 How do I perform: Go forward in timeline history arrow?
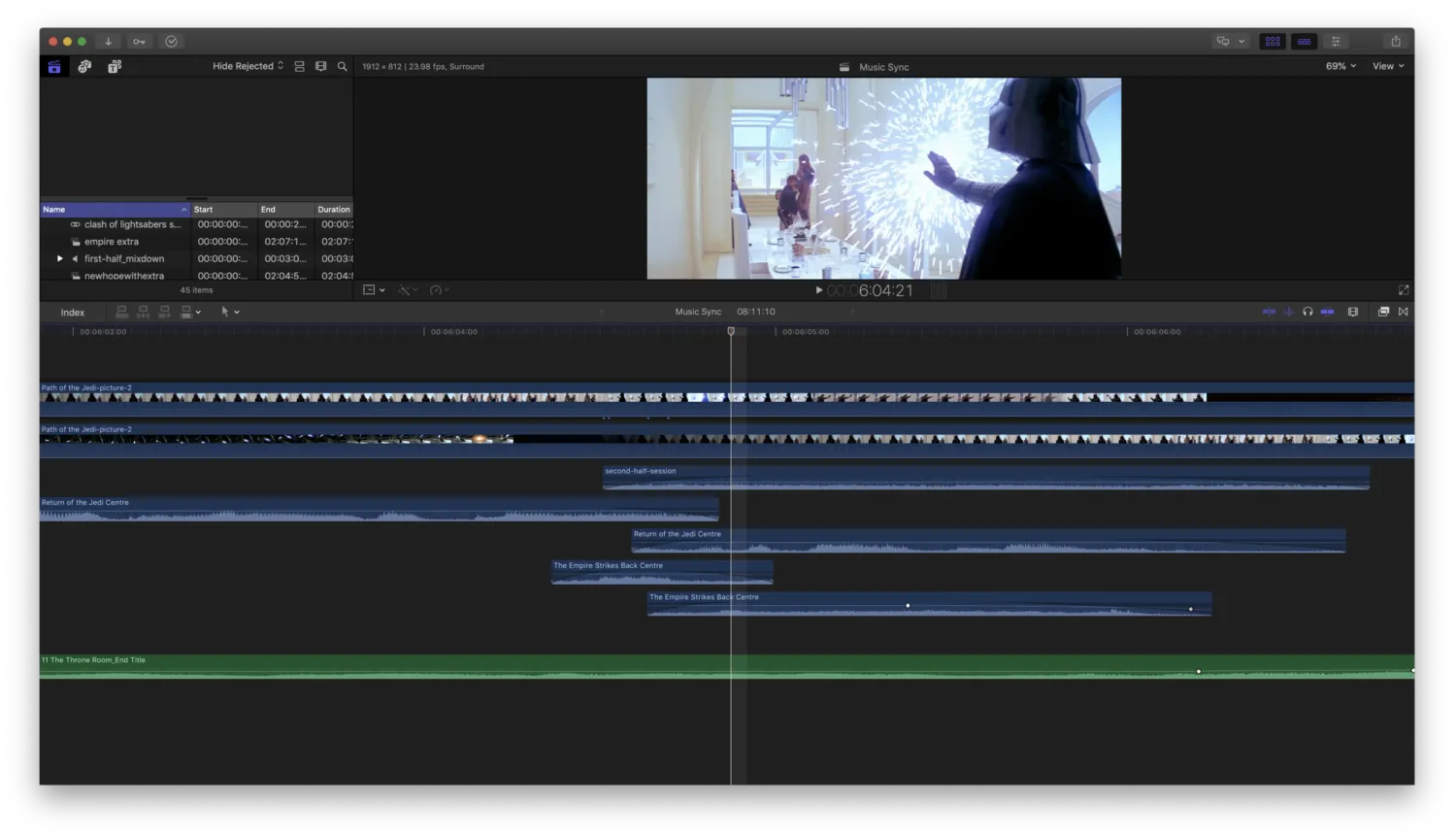[852, 312]
